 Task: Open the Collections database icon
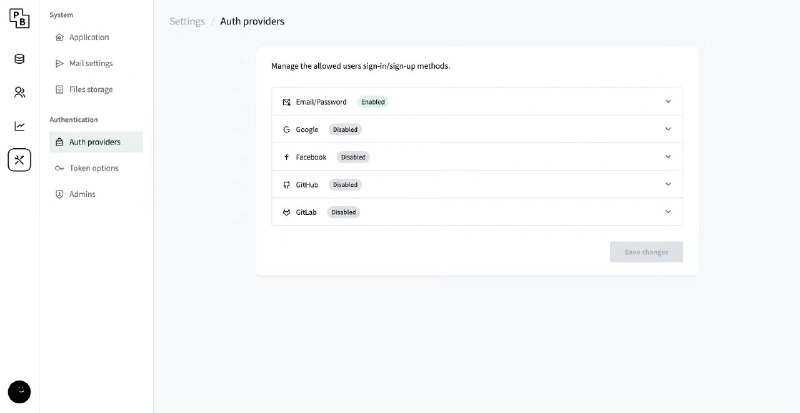click(x=19, y=59)
